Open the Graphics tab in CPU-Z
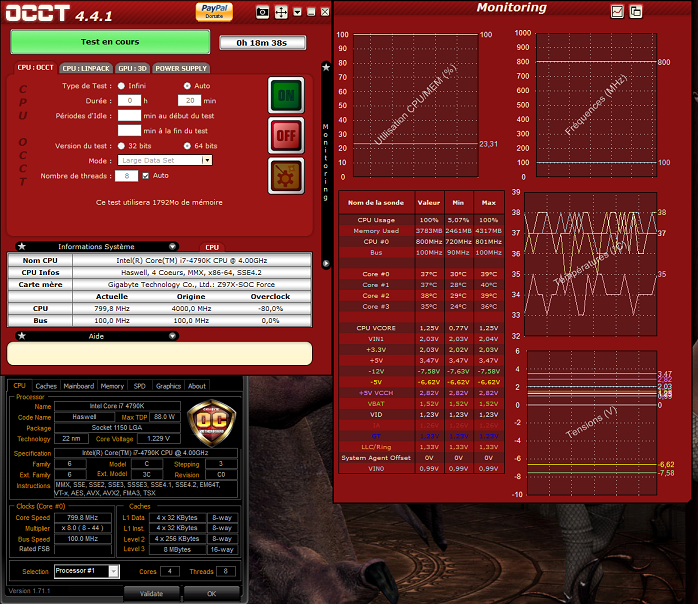The image size is (698, 604). [168, 386]
